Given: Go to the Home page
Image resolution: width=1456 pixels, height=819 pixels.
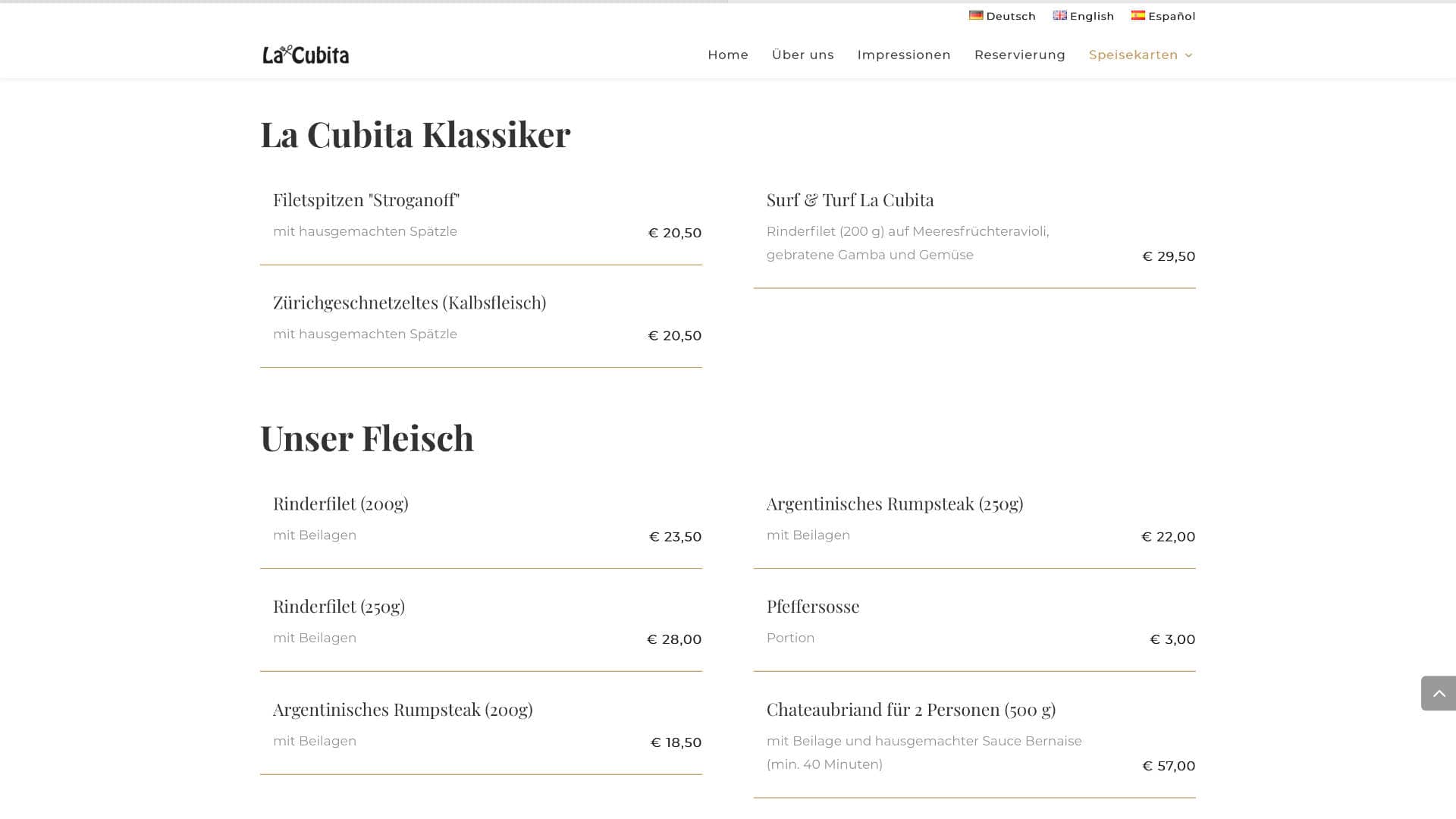Looking at the screenshot, I should (x=728, y=55).
